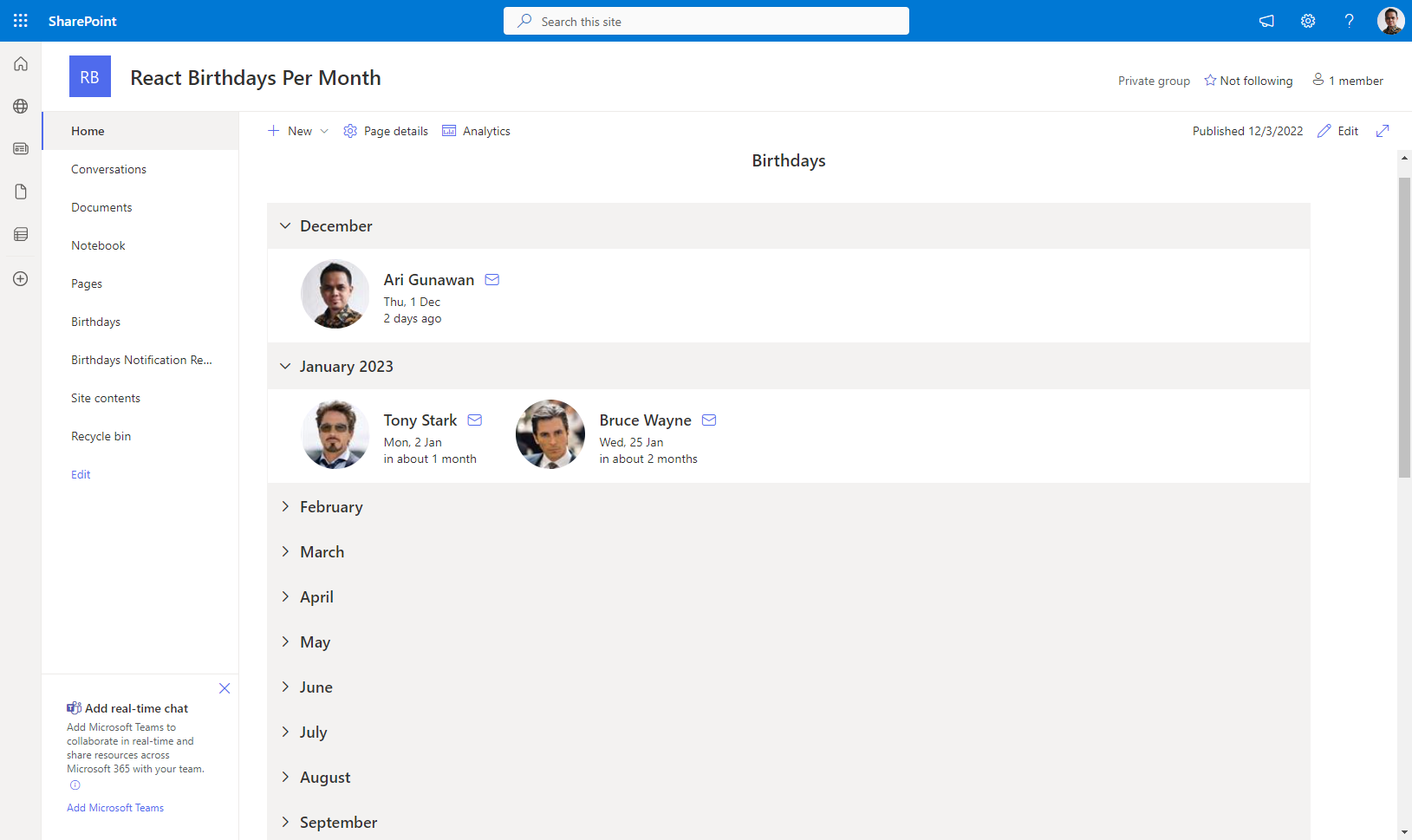Click the member count person icon
This screenshot has height=840, width=1412.
click(1318, 80)
